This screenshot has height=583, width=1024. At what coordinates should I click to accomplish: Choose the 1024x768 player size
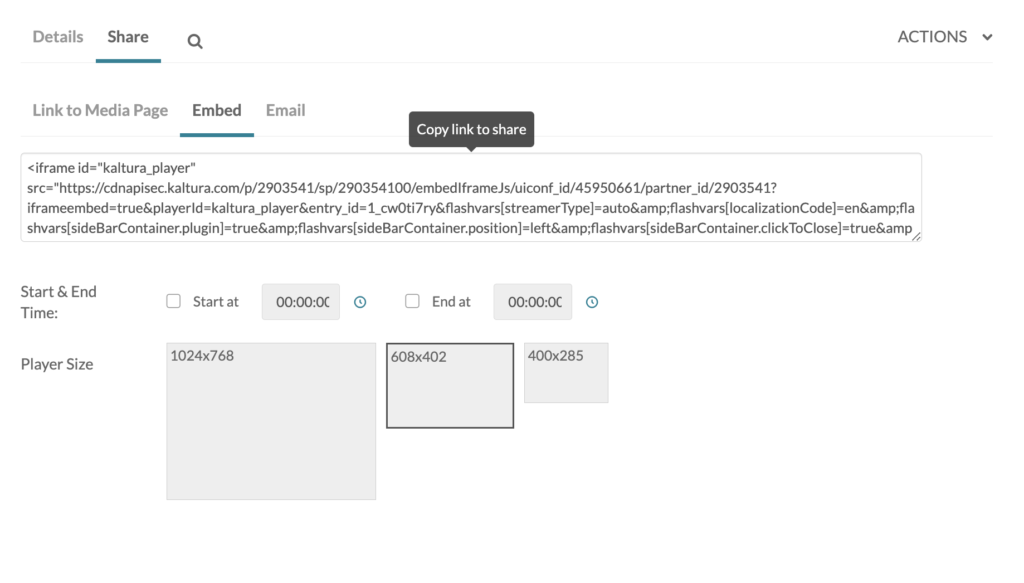tap(271, 421)
